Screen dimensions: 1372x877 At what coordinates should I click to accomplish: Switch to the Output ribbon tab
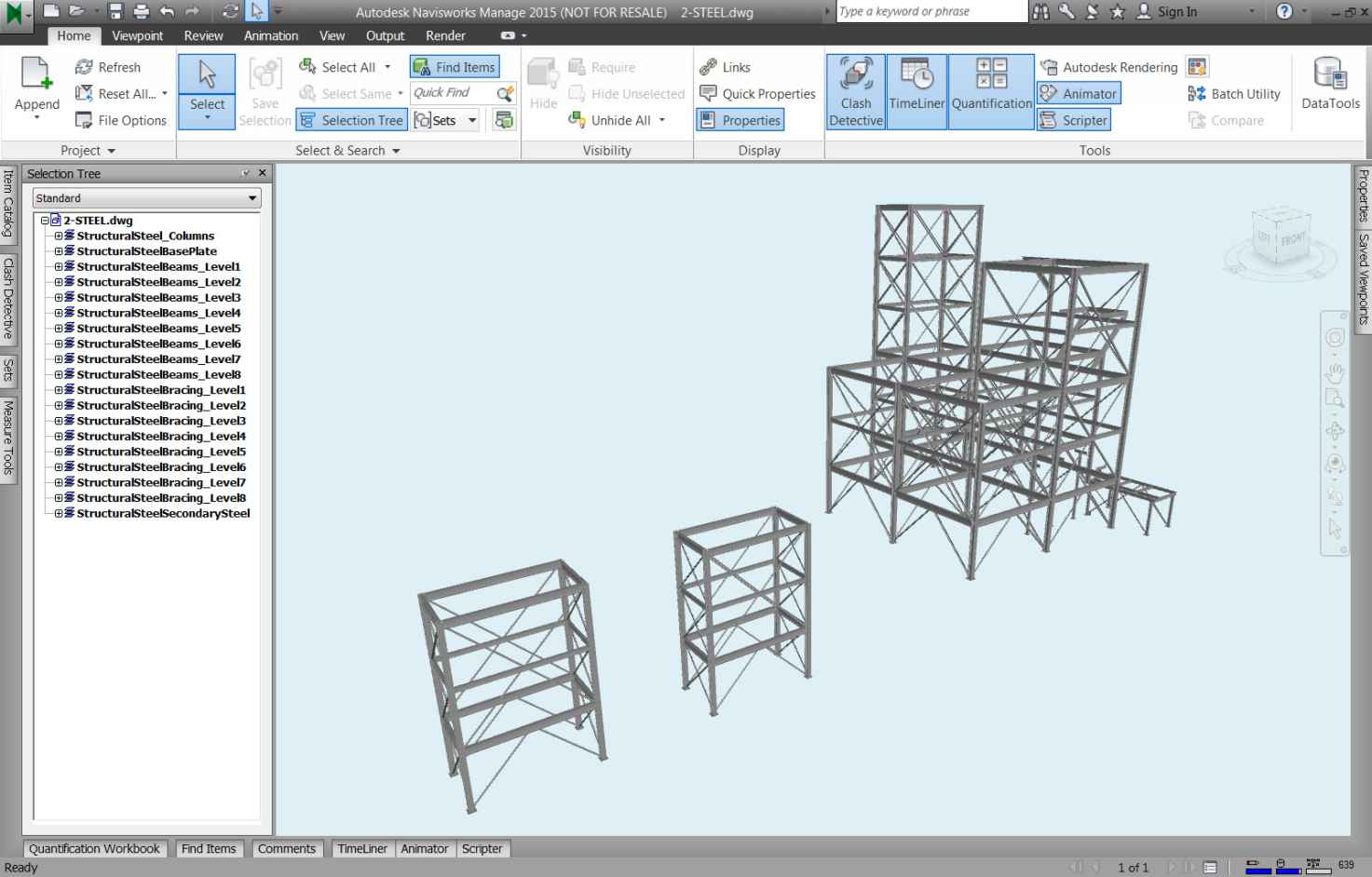(x=385, y=35)
